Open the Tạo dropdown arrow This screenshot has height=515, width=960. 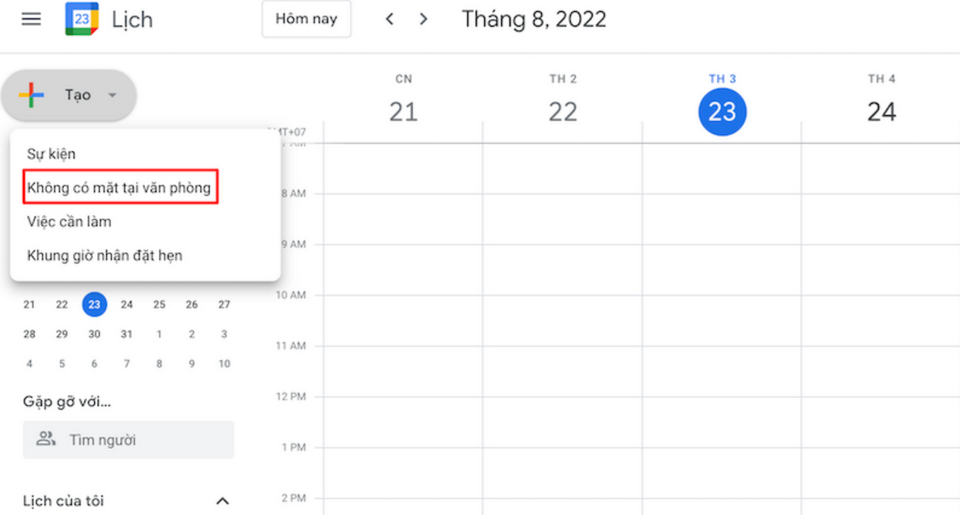pyautogui.click(x=112, y=96)
